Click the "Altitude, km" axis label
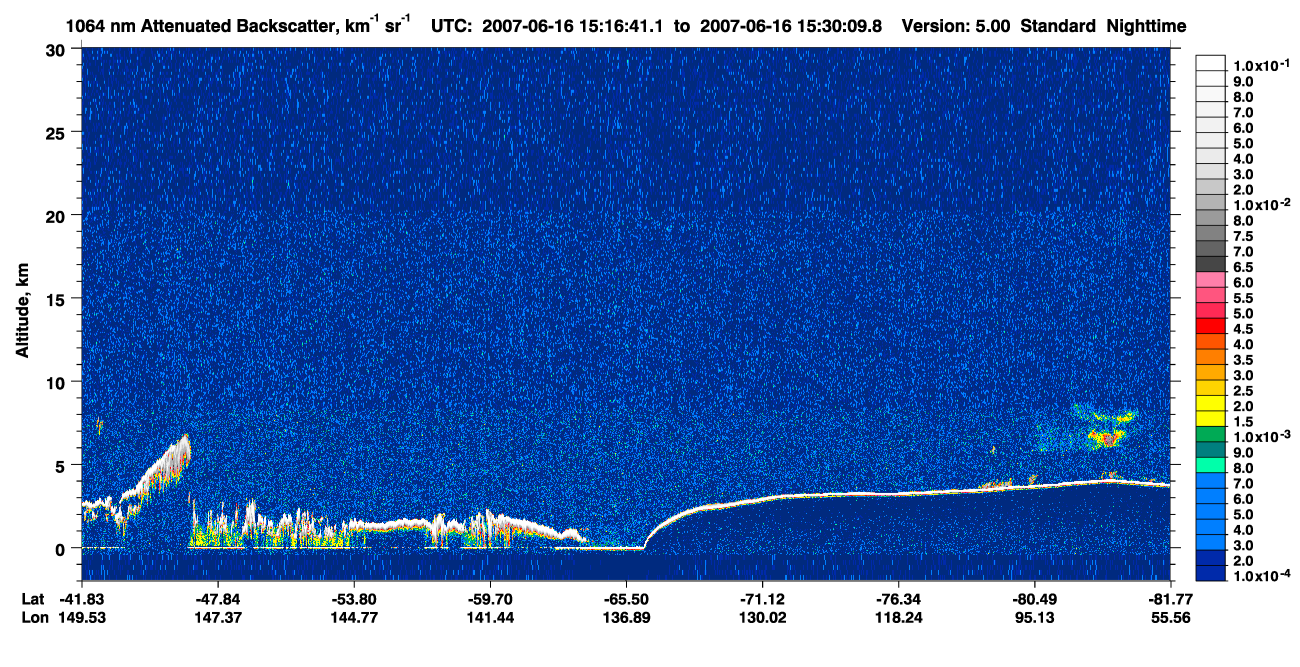Screen dimensions: 1300x667 pos(21,312)
